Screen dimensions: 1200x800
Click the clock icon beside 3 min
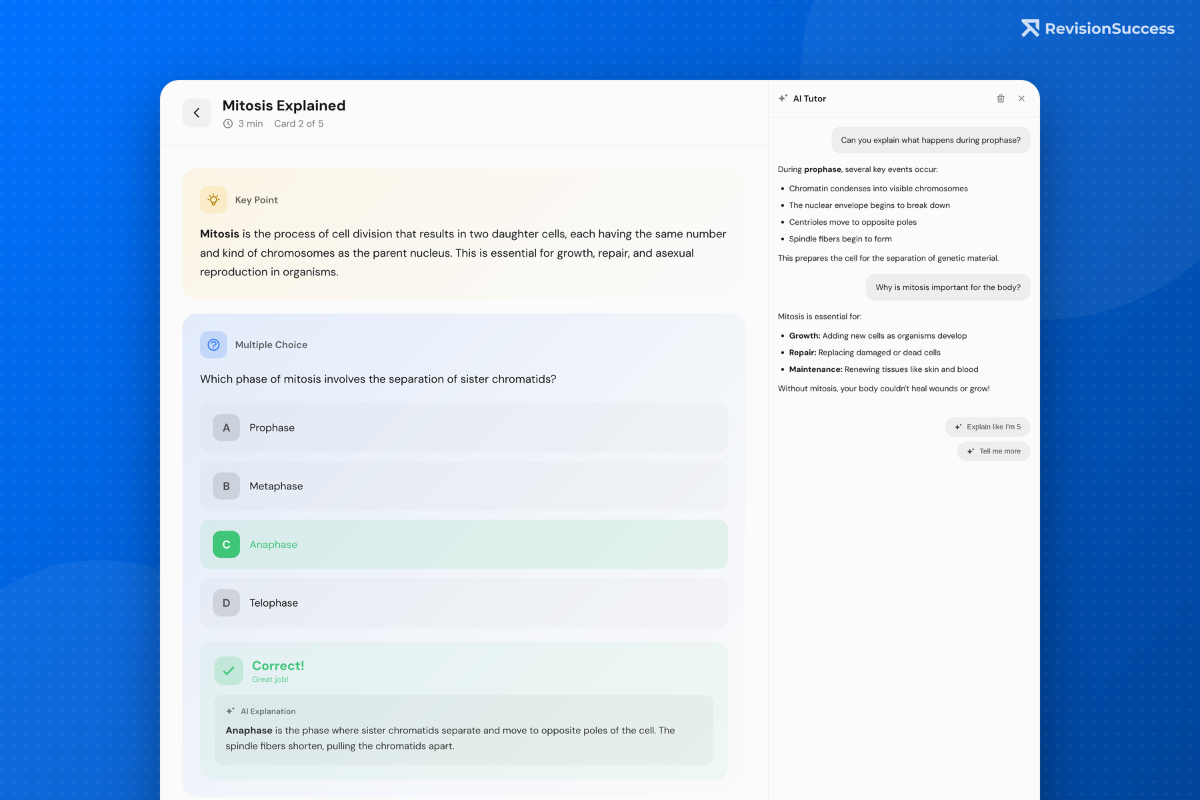coord(228,123)
